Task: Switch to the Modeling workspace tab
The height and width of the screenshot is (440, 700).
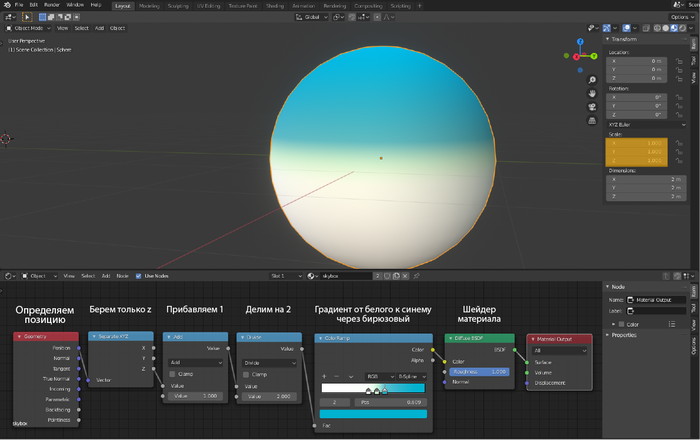Action: point(149,6)
